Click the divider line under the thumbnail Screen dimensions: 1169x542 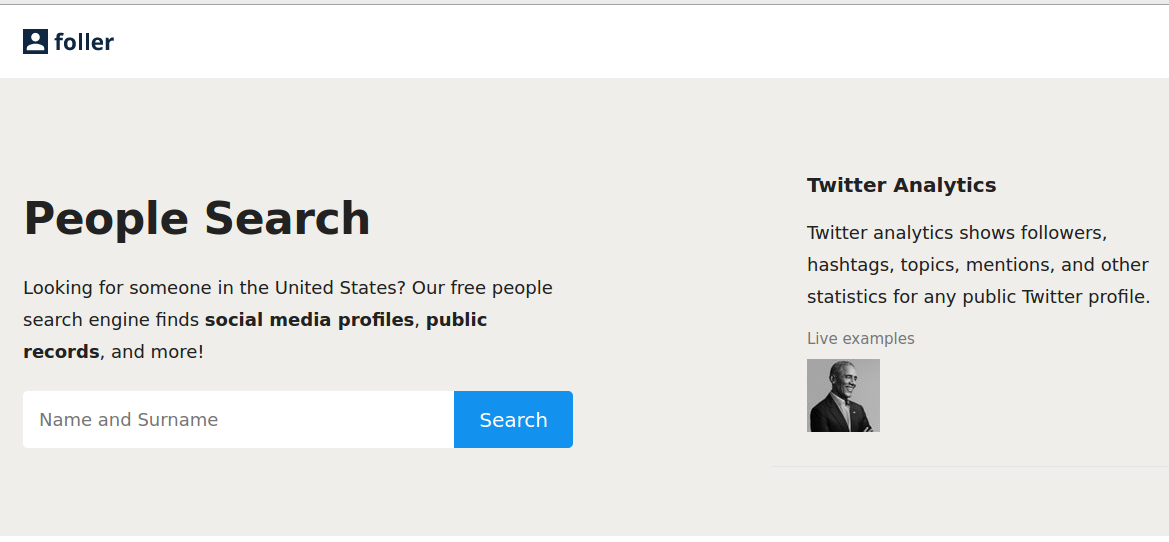pyautogui.click(x=970, y=466)
